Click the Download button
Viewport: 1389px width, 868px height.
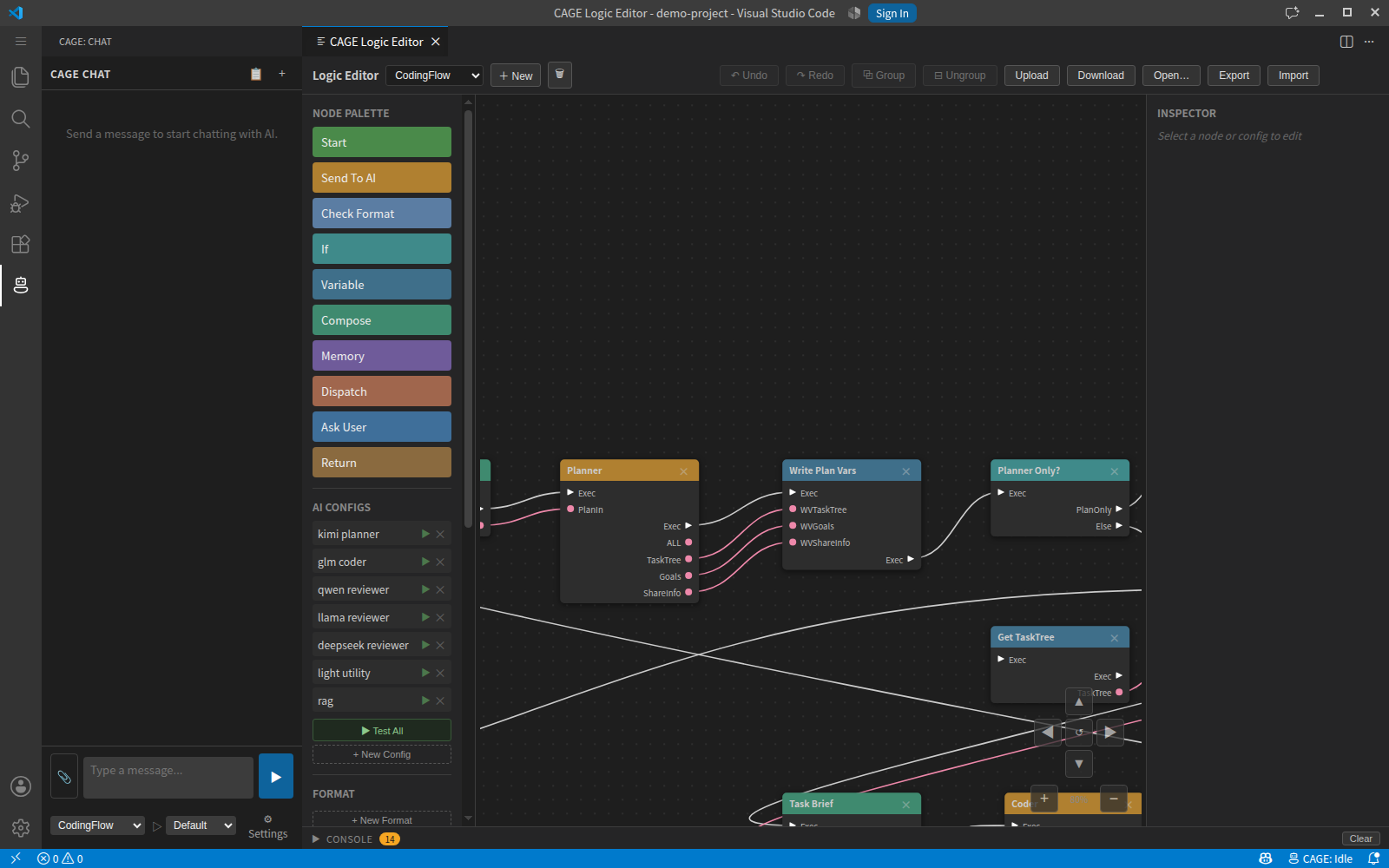point(1101,76)
